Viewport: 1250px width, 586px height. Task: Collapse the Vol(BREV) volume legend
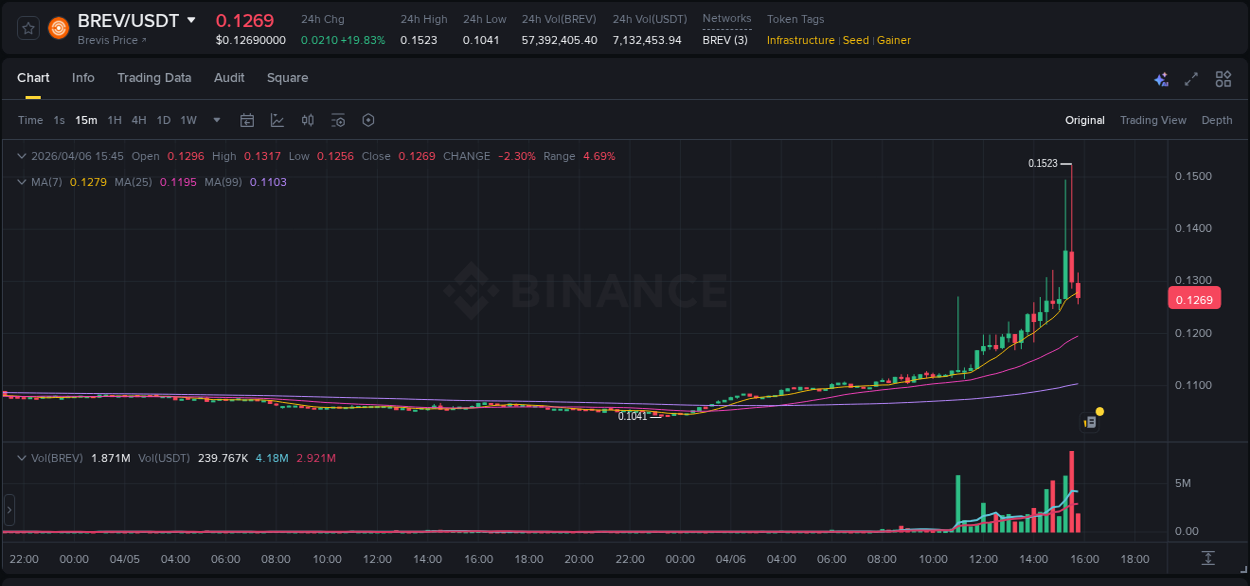tap(22, 458)
